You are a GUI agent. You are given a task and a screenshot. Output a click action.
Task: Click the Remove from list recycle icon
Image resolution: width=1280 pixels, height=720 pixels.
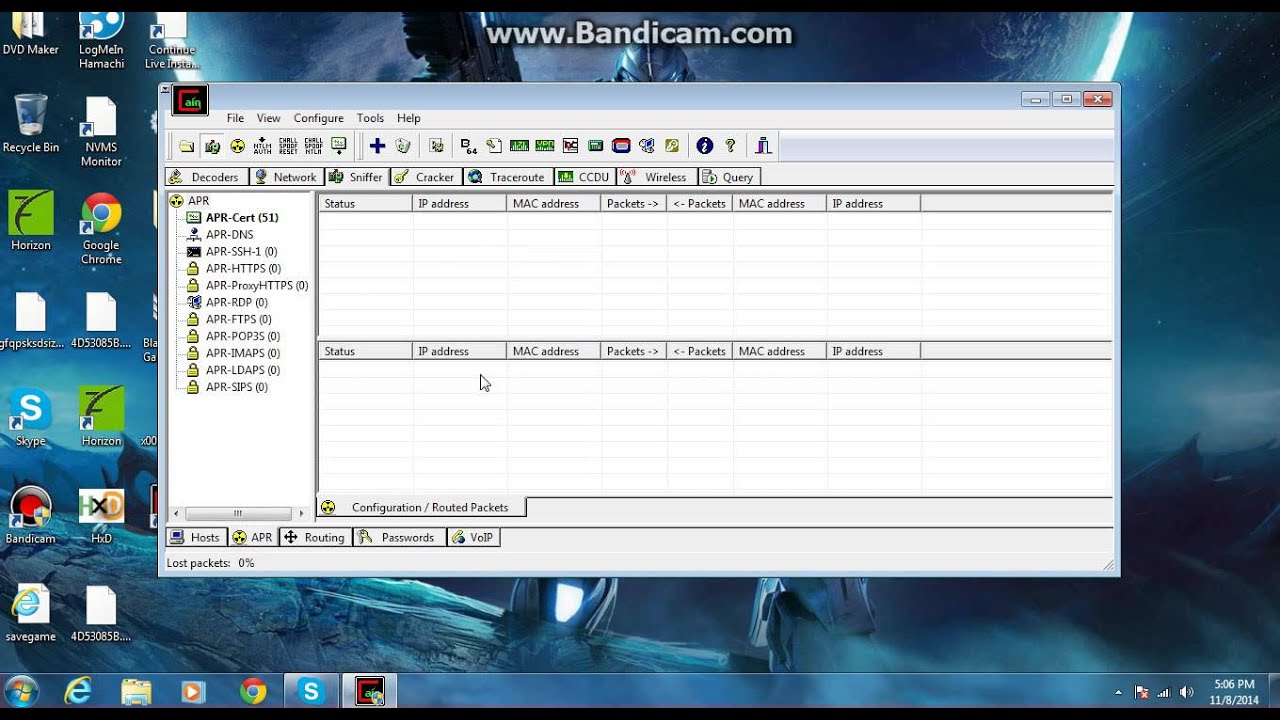pos(403,146)
